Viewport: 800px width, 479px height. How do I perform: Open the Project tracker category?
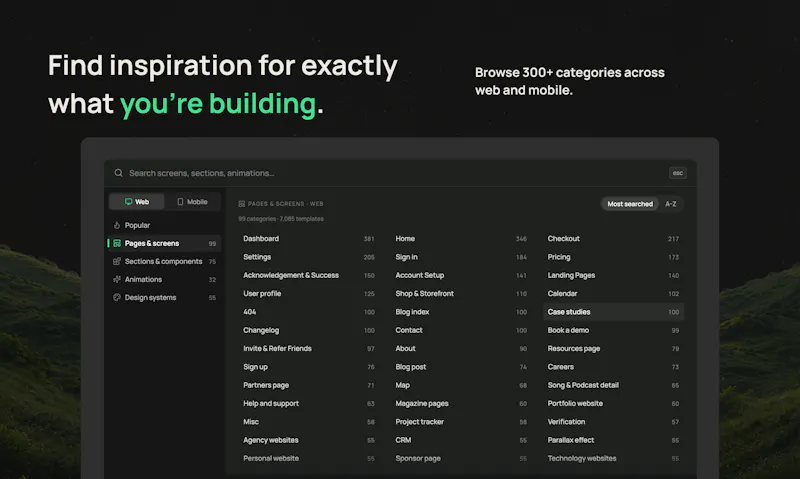(x=461, y=422)
